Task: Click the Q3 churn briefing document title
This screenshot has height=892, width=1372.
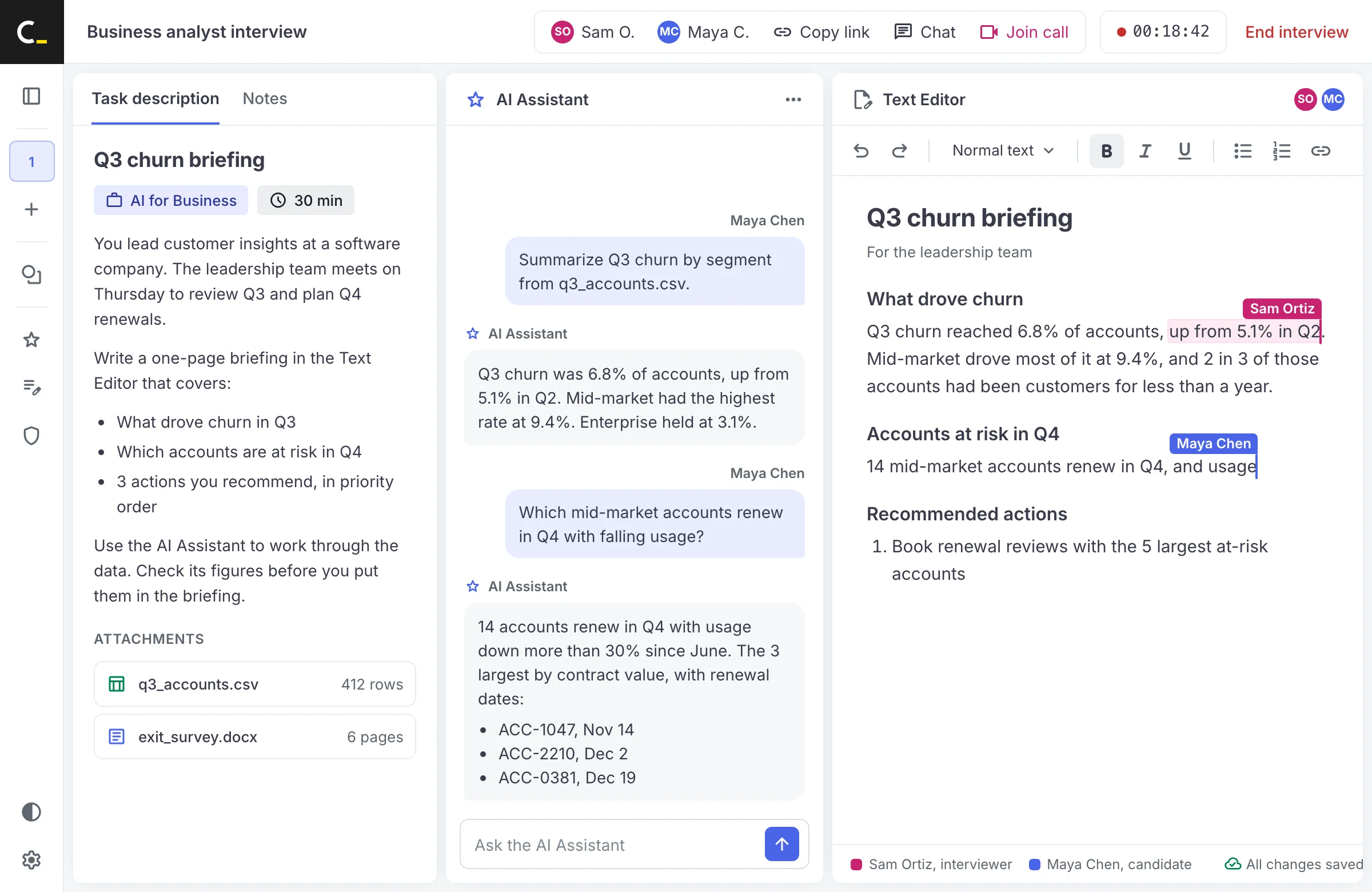Action: 969,218
